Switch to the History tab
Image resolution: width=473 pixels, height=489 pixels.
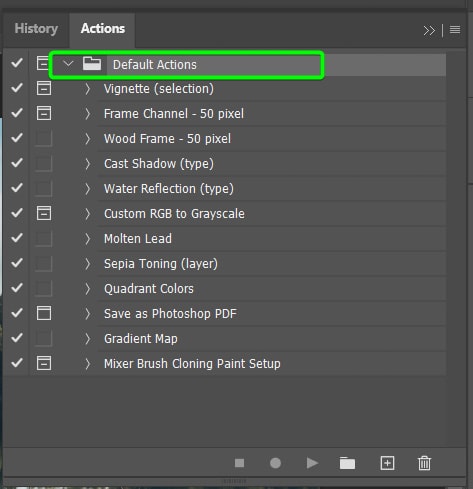36,29
